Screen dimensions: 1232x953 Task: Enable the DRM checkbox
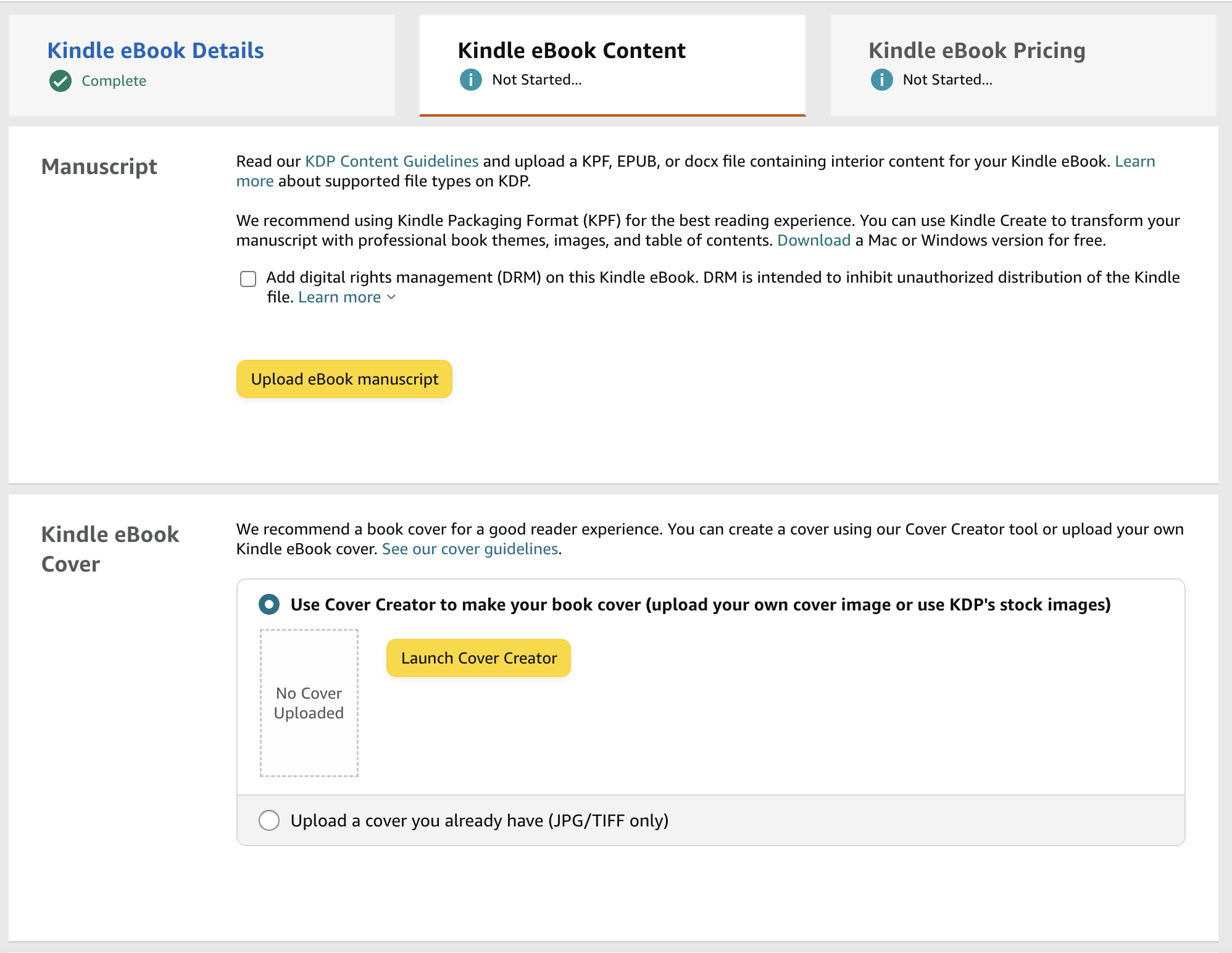tap(248, 279)
